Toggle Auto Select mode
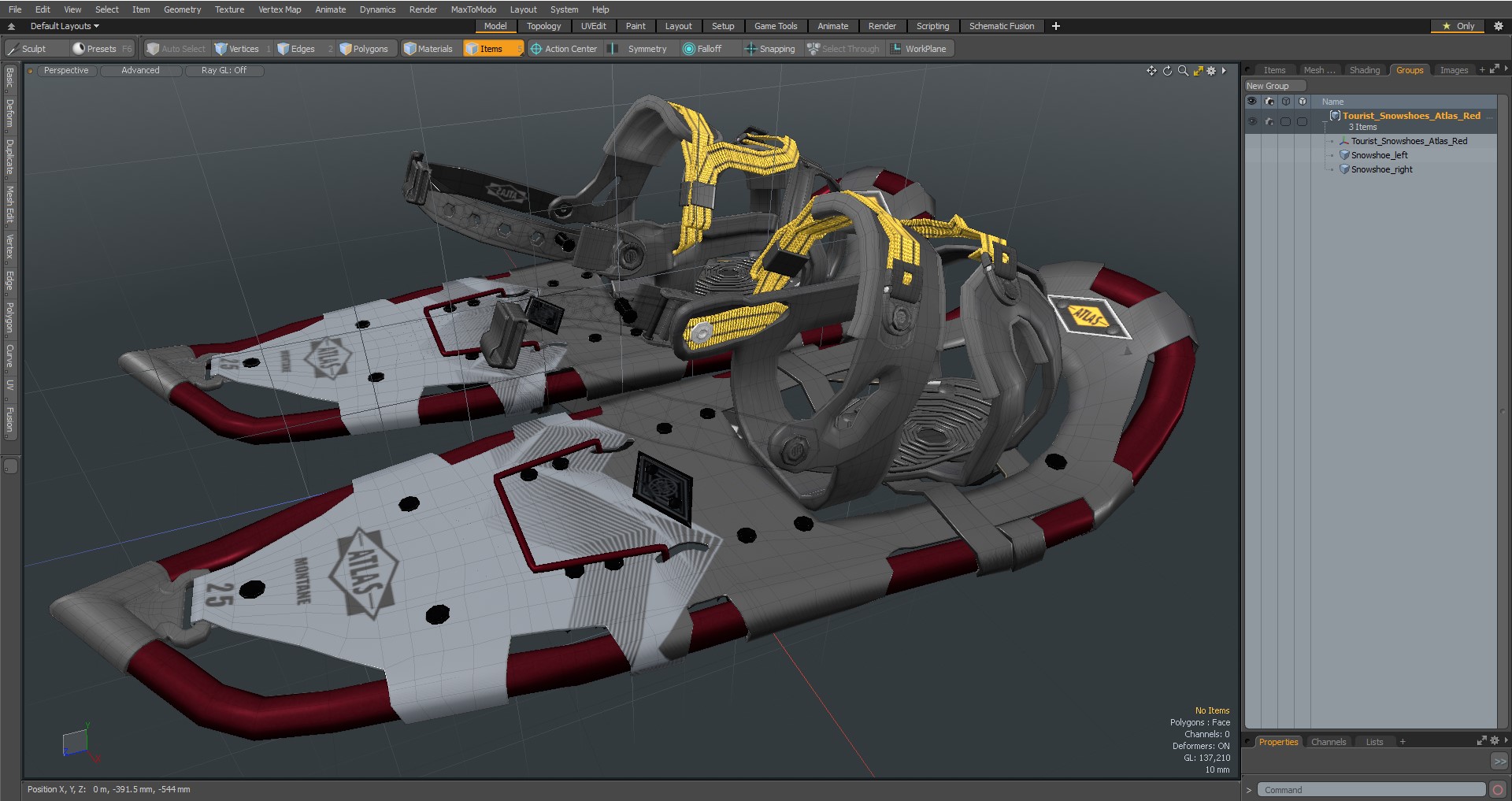 click(176, 49)
